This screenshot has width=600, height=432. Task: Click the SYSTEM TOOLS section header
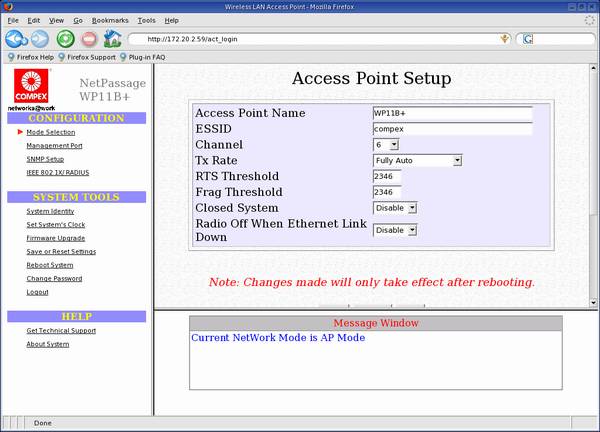(x=77, y=197)
